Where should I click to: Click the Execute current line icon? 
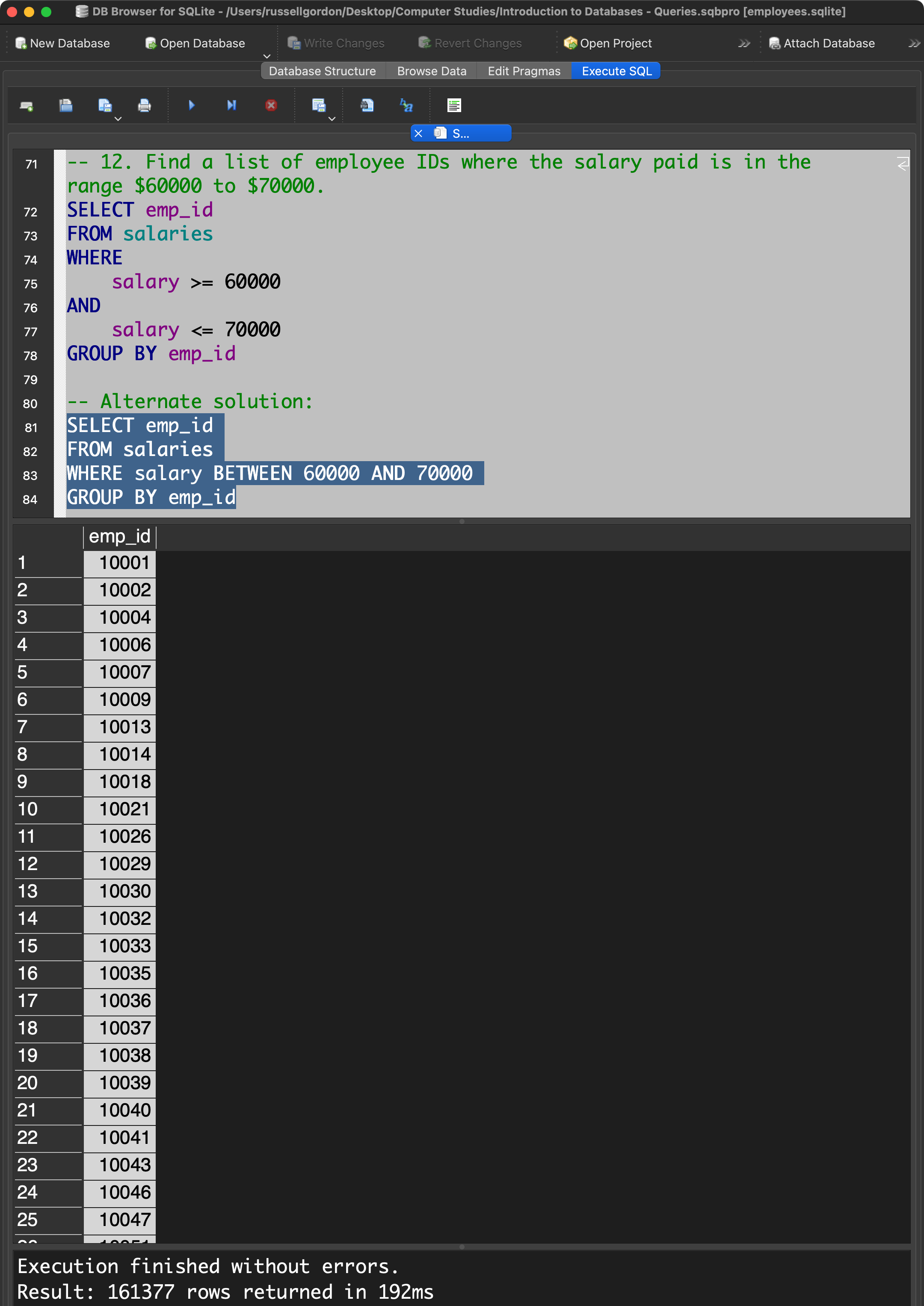click(x=231, y=105)
